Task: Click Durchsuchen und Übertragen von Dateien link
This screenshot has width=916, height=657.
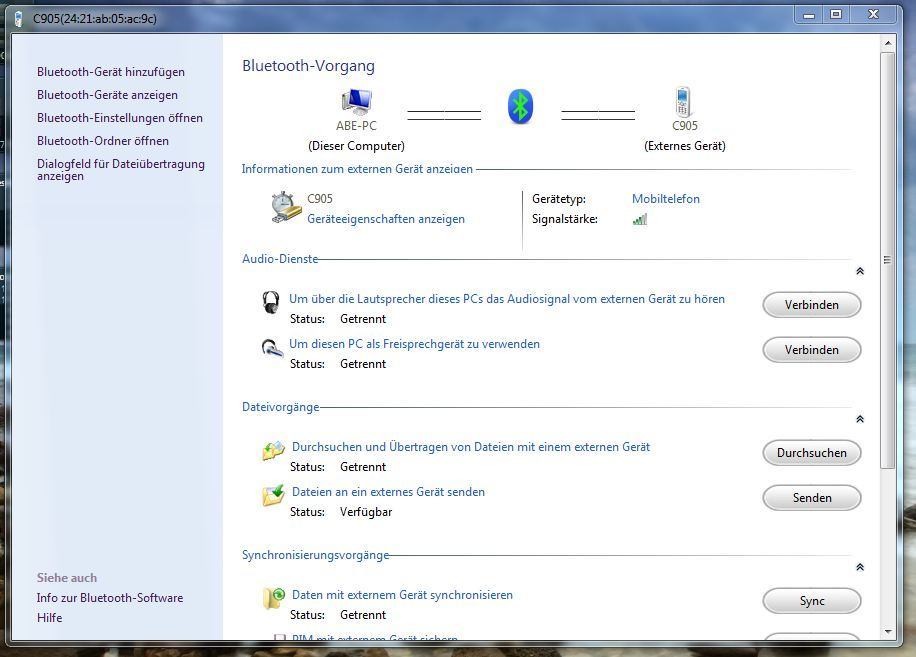Action: click(x=471, y=447)
